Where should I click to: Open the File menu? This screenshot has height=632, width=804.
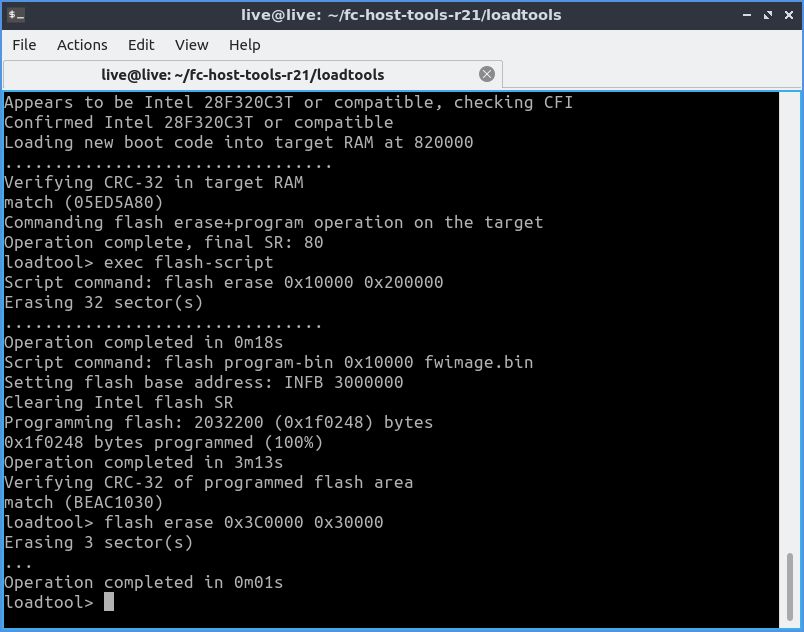[x=24, y=45]
